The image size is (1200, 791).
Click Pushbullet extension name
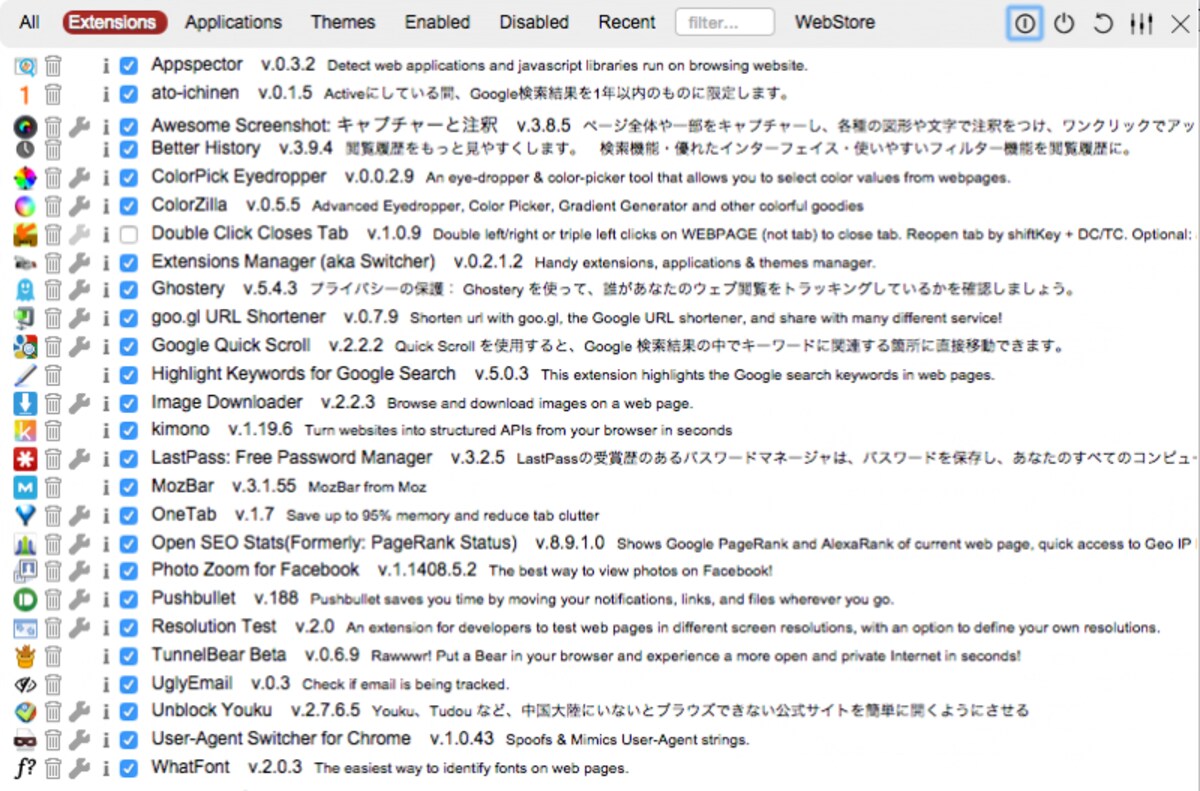194,599
